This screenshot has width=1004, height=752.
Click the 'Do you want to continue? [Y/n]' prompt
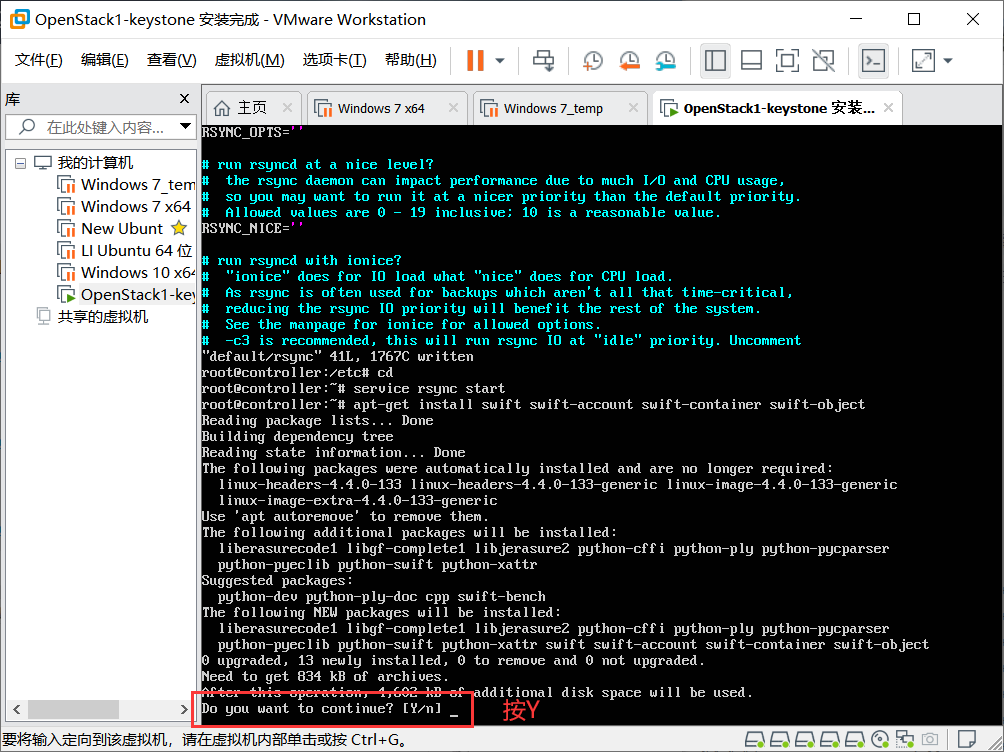[321, 708]
